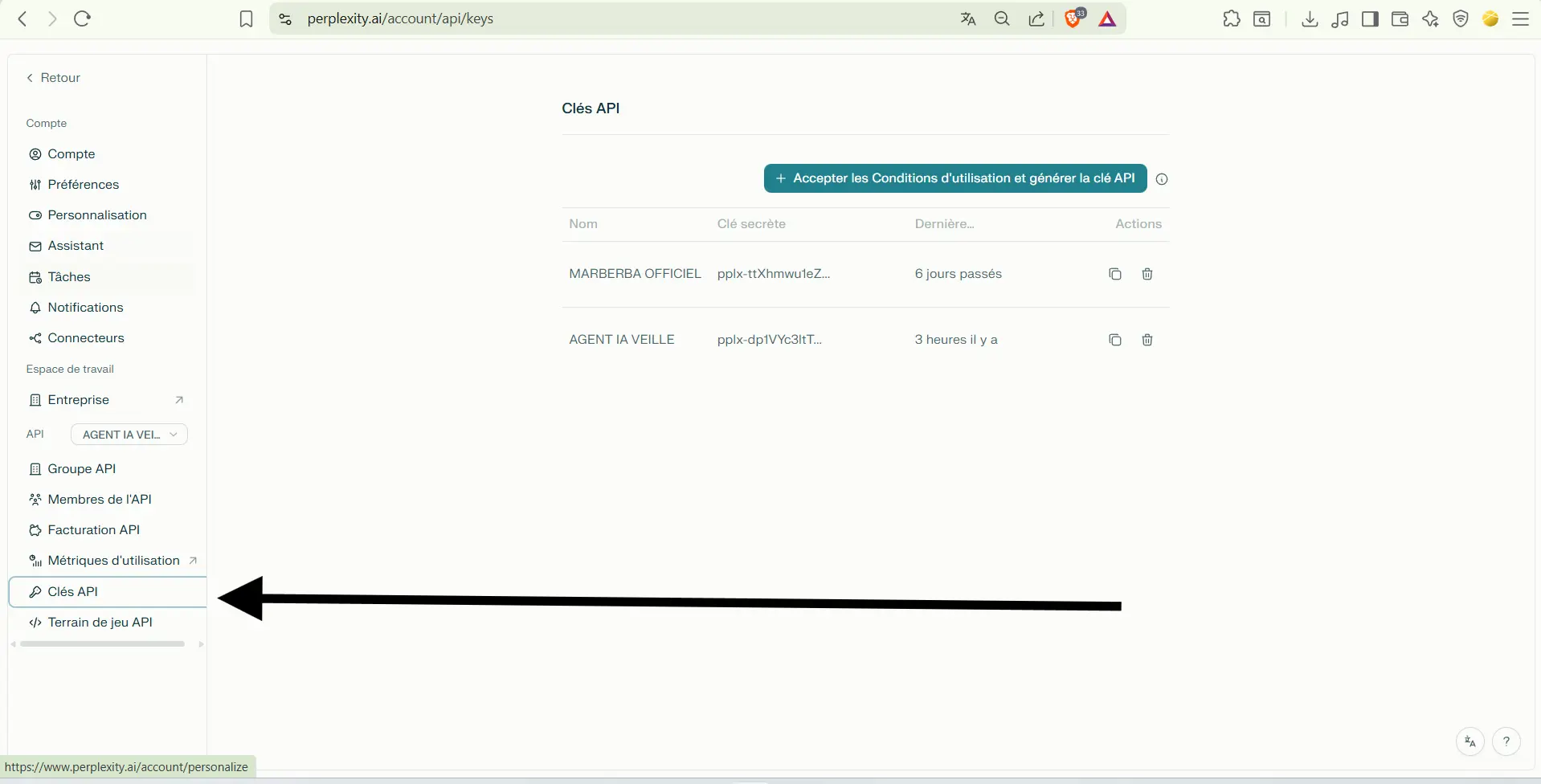The height and width of the screenshot is (784, 1541).
Task: Open the address bar translate icon
Action: click(968, 18)
